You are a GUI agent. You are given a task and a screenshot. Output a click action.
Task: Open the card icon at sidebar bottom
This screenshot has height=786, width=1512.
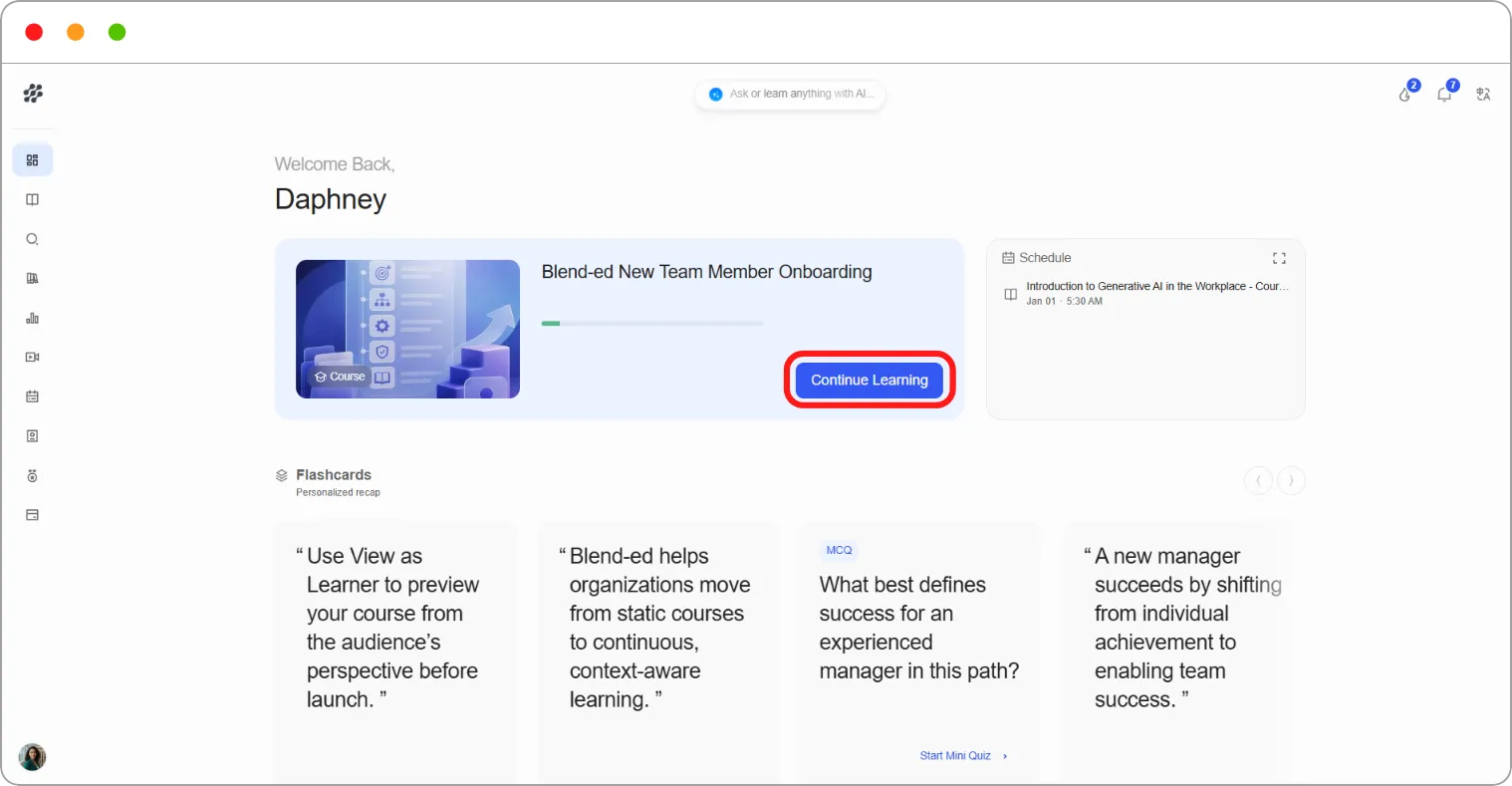tap(32, 515)
